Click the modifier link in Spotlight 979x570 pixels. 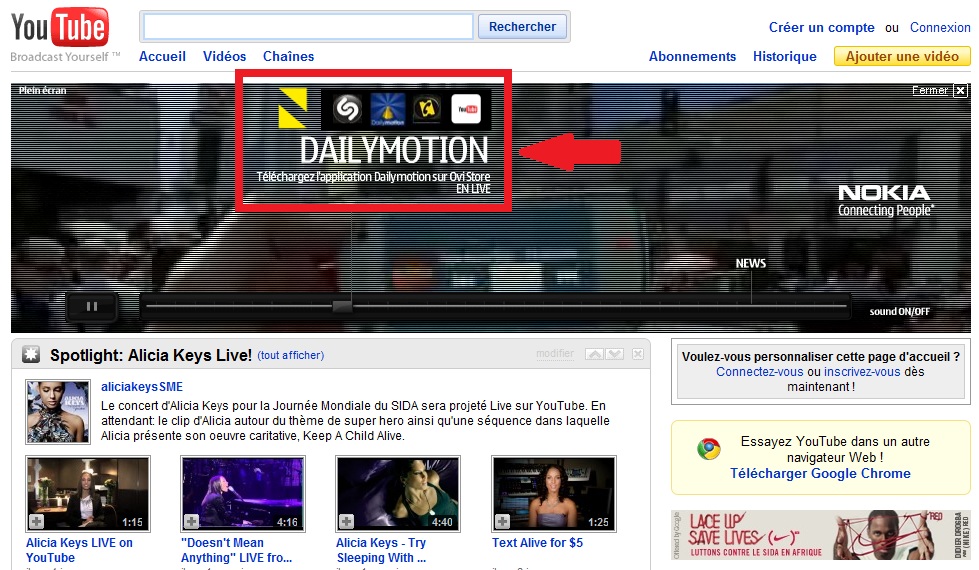click(x=554, y=353)
